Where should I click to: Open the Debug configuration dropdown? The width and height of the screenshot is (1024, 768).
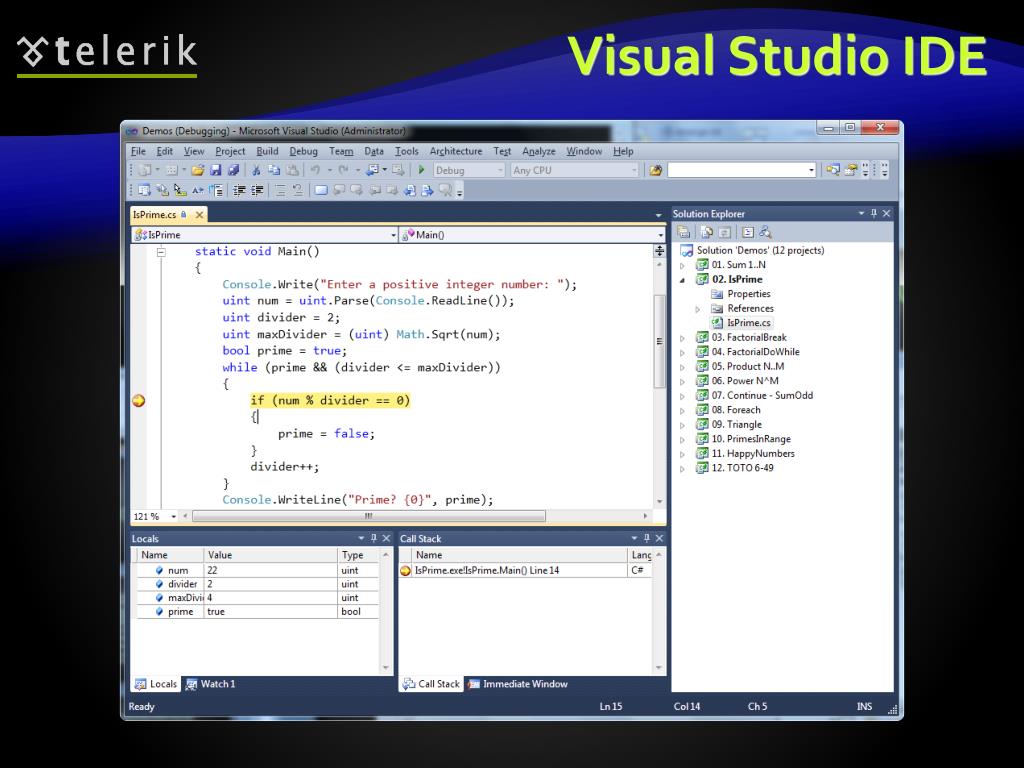click(x=501, y=170)
